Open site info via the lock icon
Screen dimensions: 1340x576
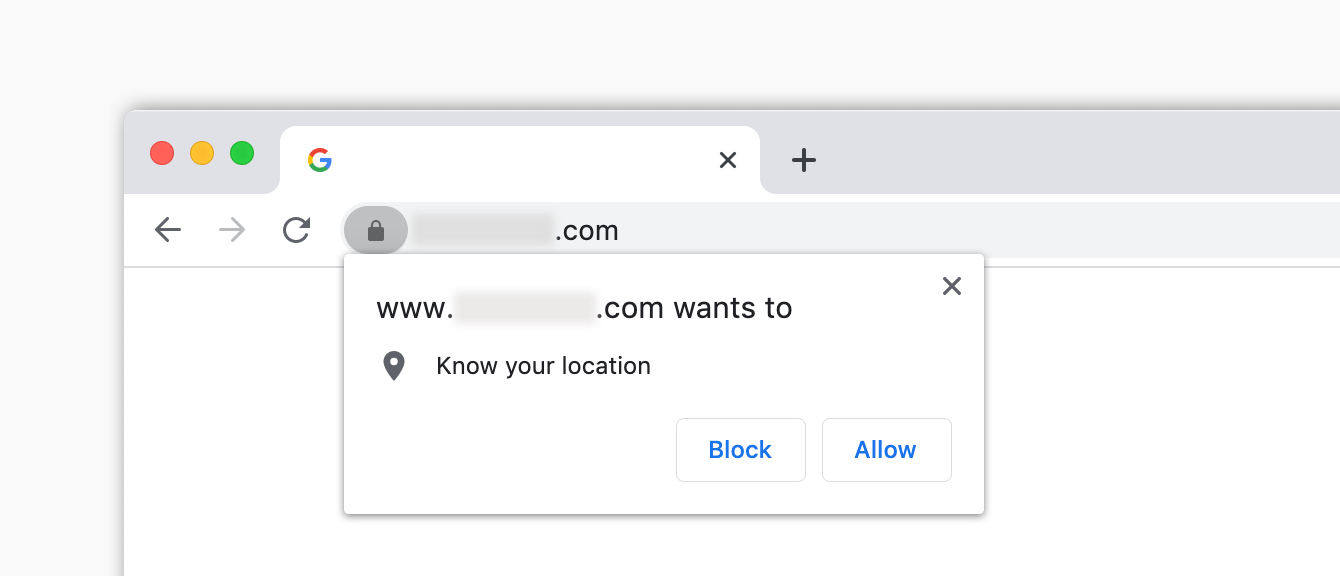click(376, 231)
